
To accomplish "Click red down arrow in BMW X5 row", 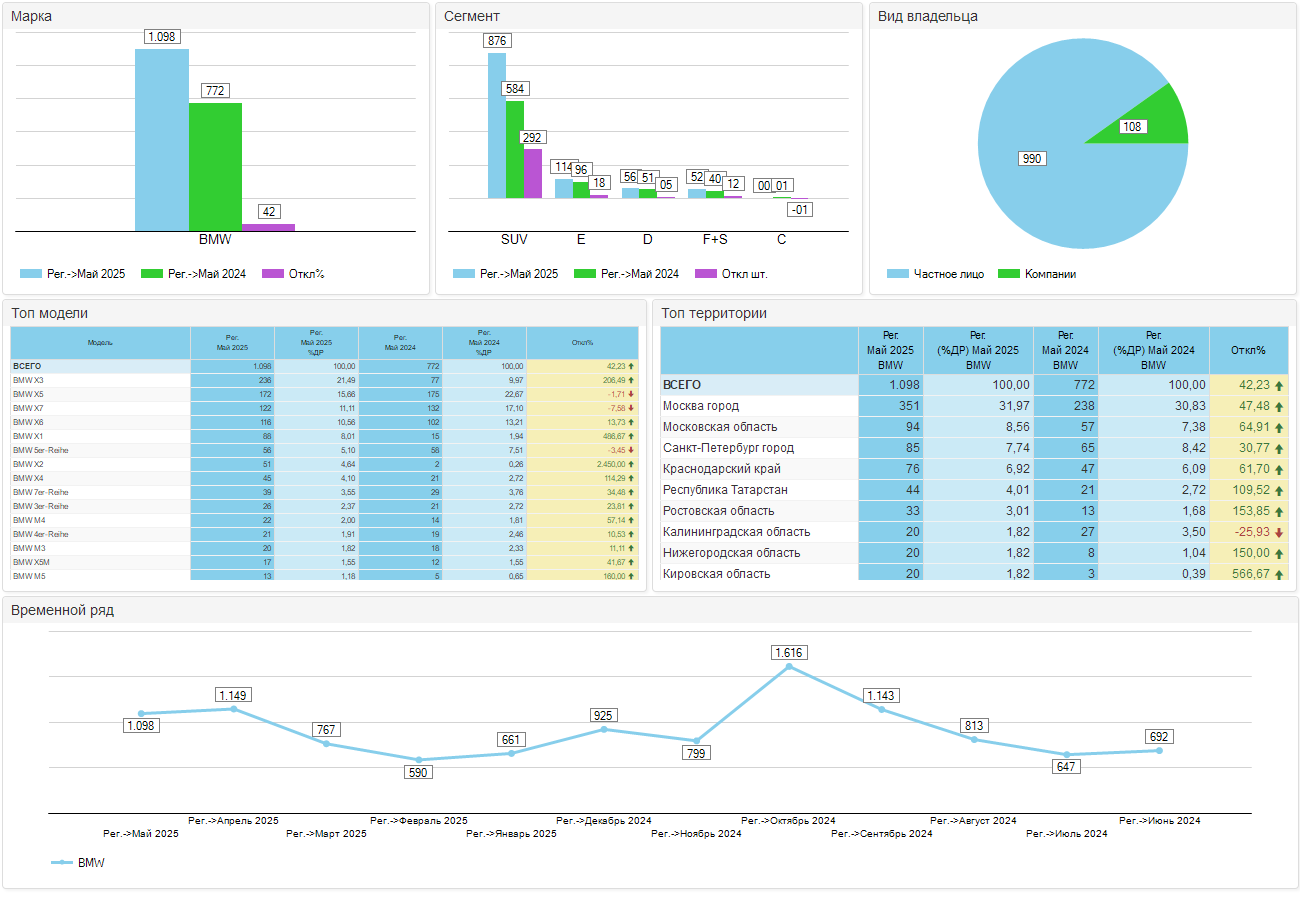I will click(x=631, y=394).
